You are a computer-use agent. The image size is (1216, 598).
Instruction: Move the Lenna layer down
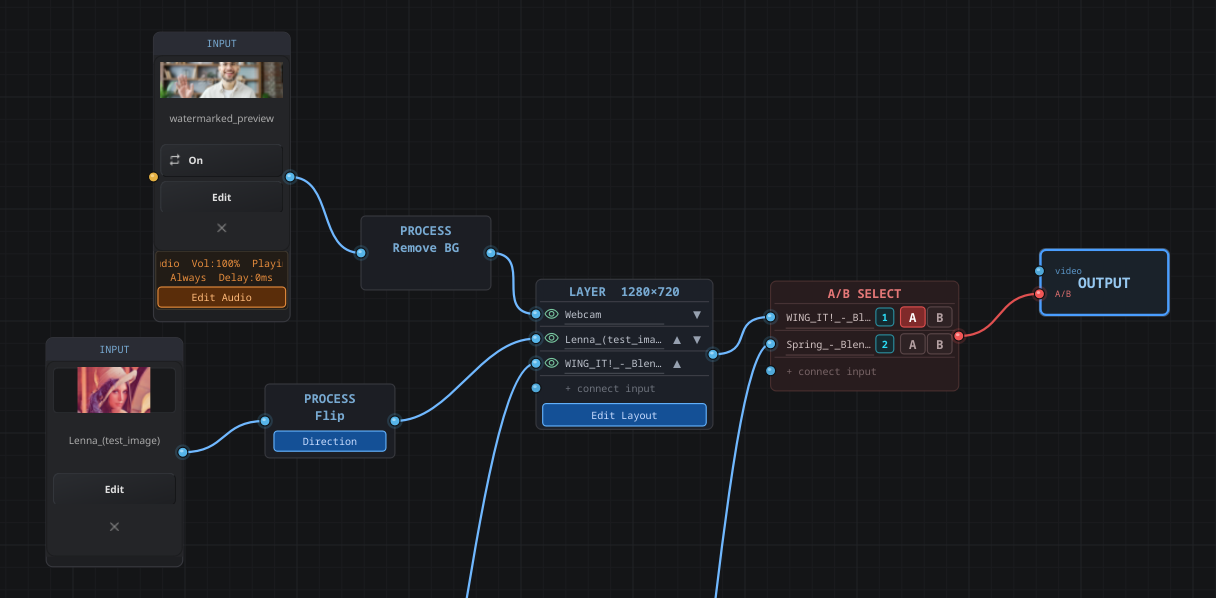point(697,339)
